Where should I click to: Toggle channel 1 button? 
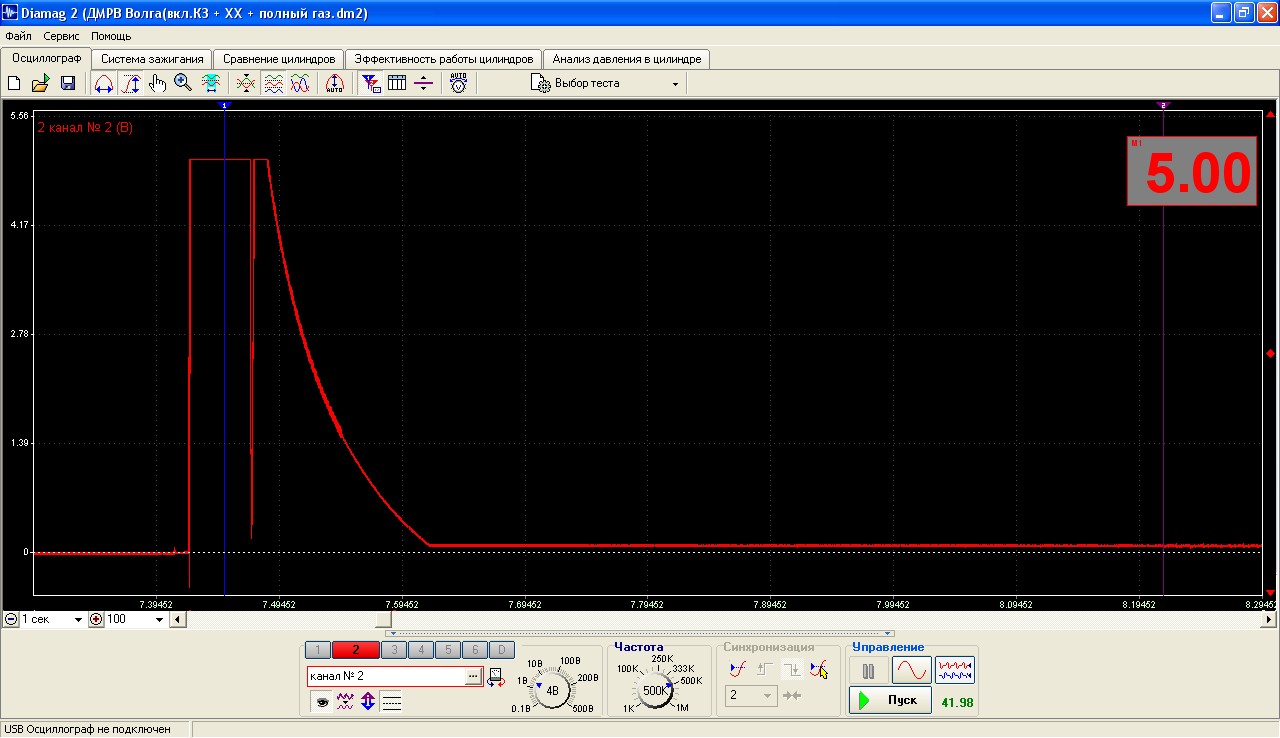click(x=316, y=650)
